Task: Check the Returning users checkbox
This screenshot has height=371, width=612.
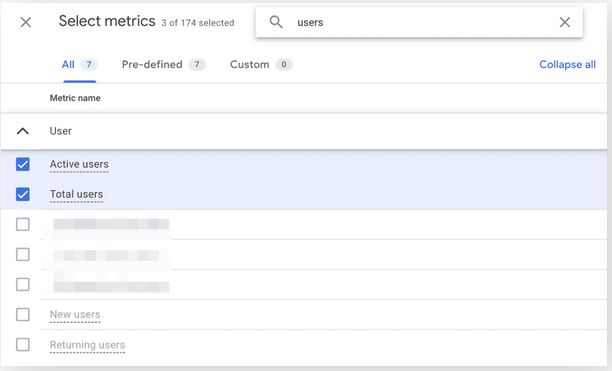Action: tap(23, 345)
